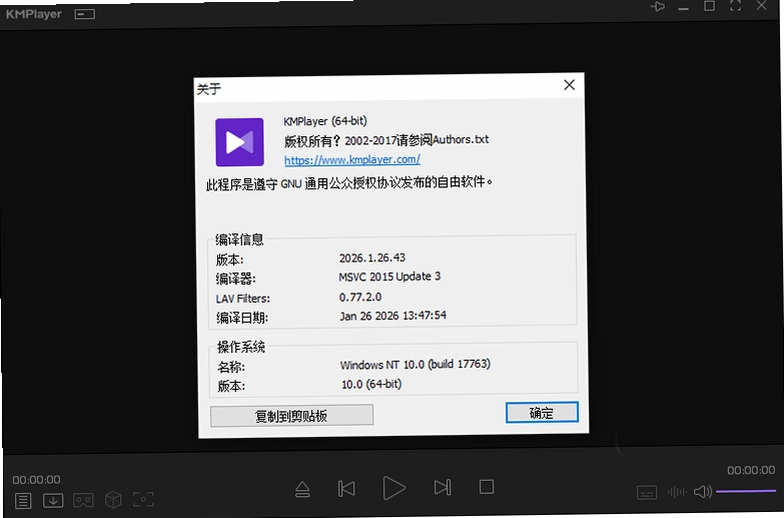
Task: Minimize the KMPlayer window
Action: [684, 8]
